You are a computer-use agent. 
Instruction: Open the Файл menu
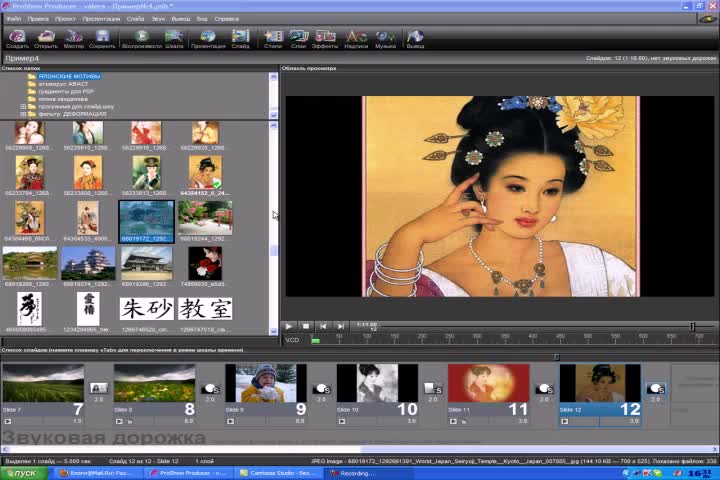point(14,19)
